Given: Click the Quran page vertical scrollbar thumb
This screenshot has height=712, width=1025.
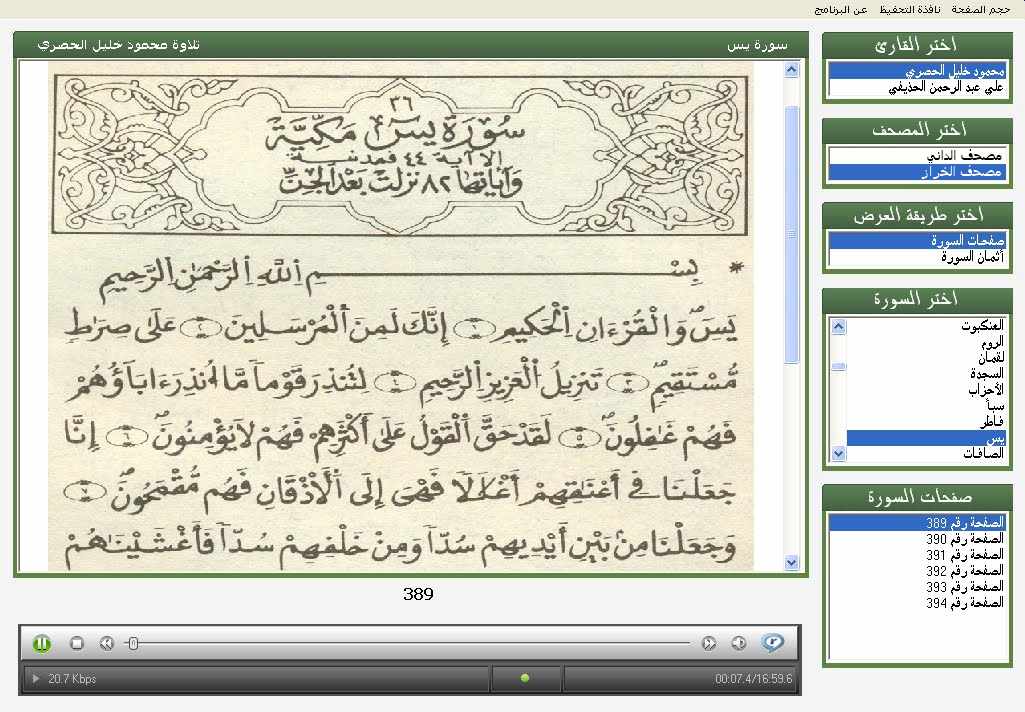Looking at the screenshot, I should point(792,234).
